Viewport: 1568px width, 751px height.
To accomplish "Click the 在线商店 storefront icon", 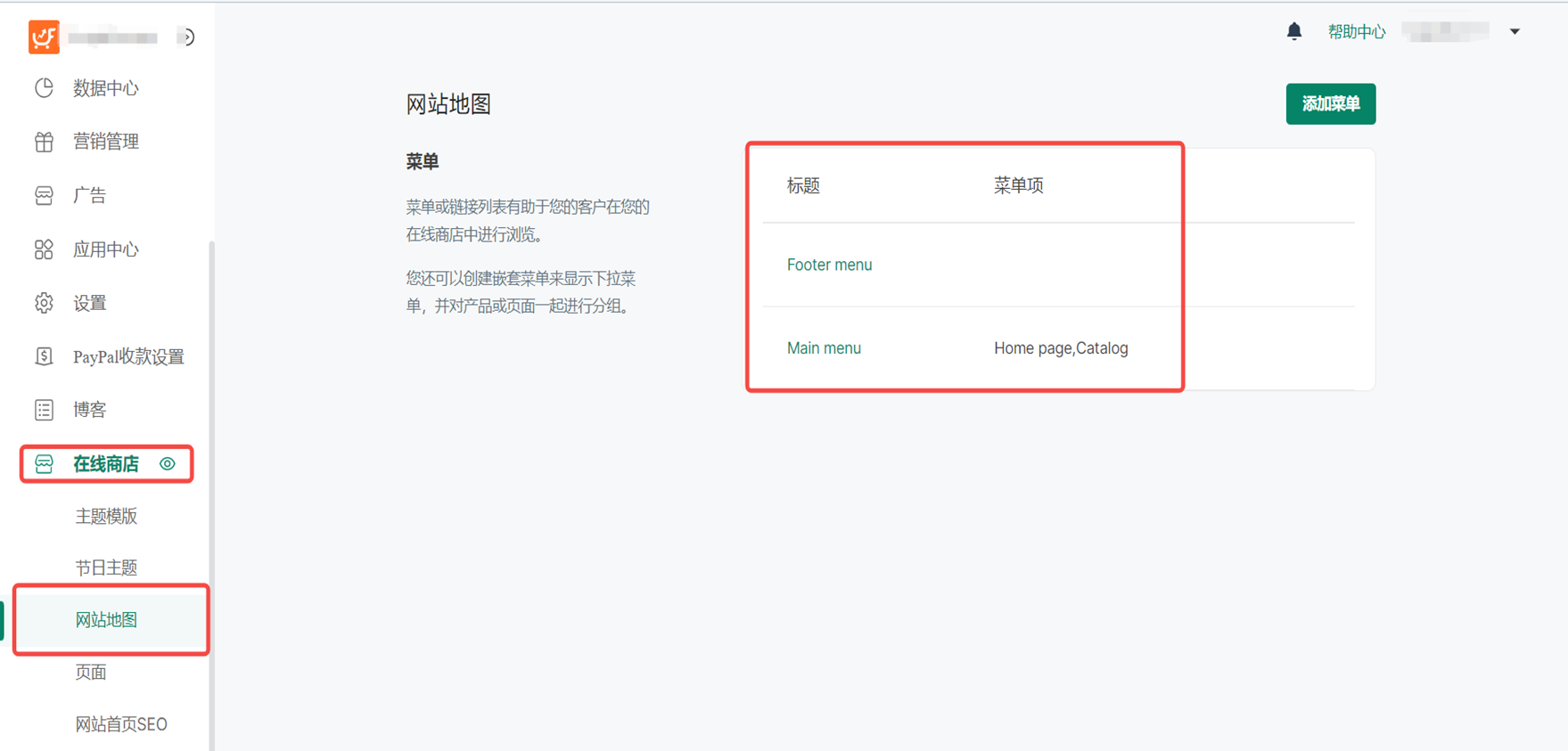I will 44,464.
